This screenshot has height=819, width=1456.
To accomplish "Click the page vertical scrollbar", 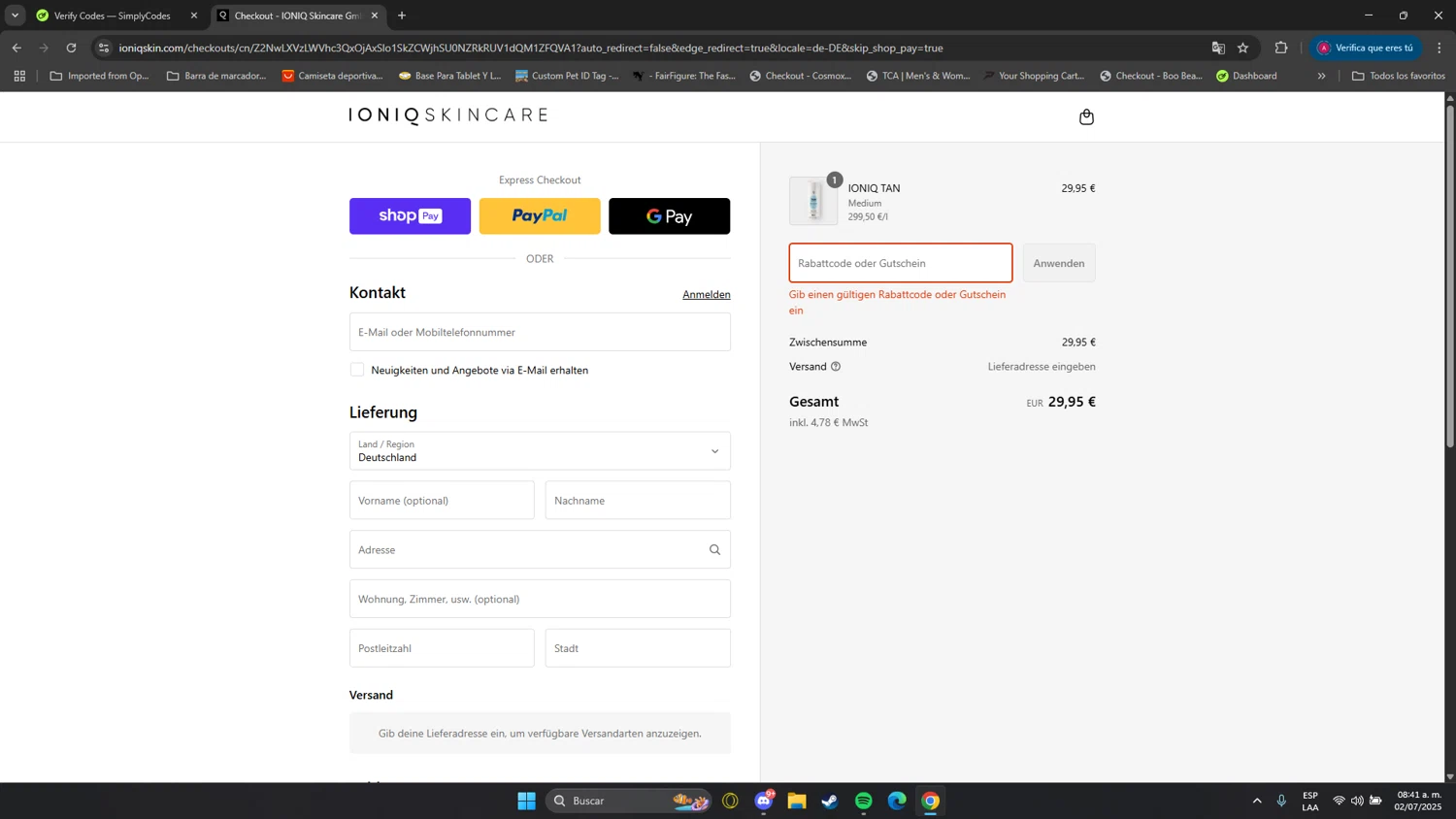I will point(1450,275).
